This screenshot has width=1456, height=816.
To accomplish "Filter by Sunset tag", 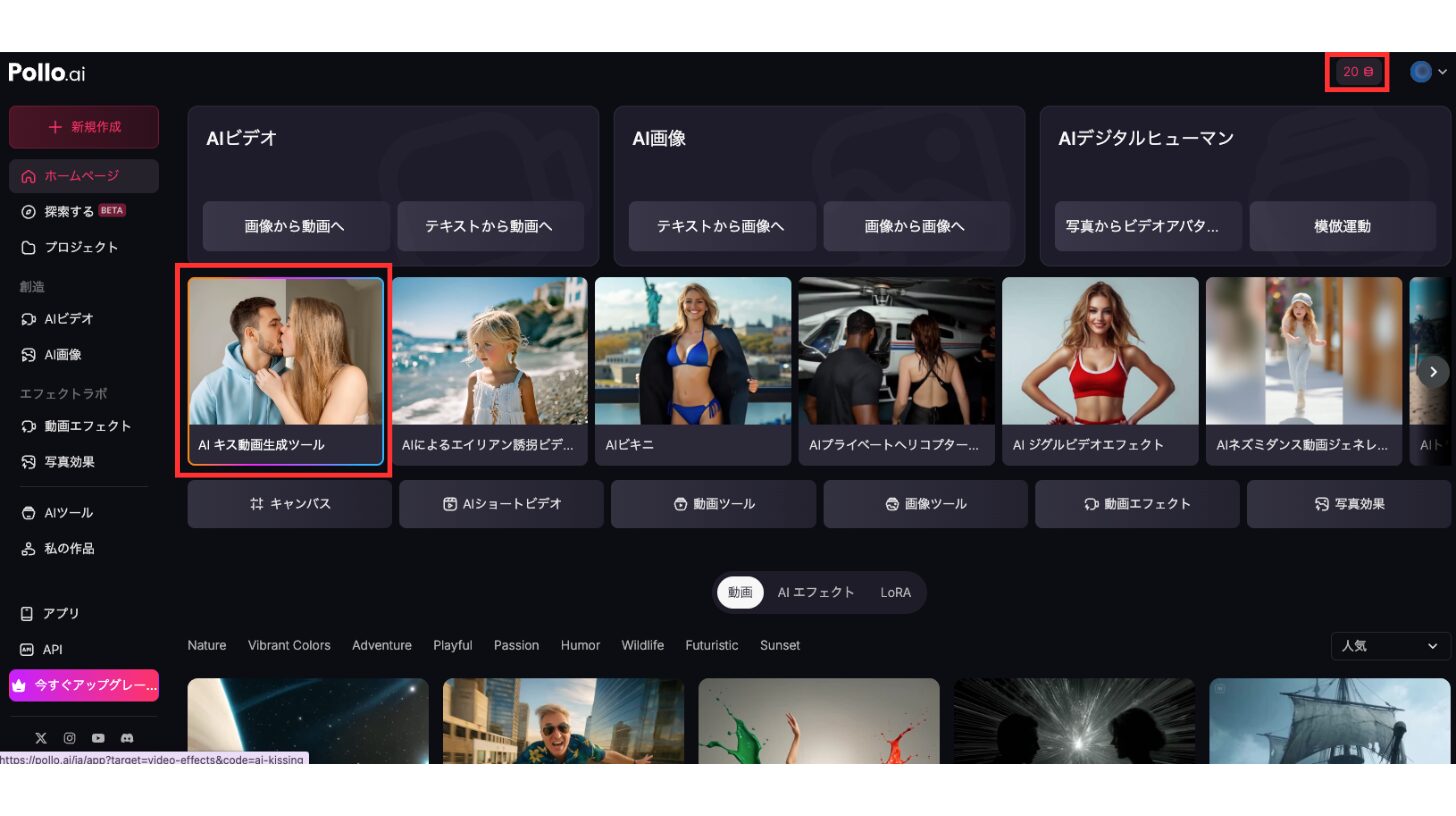I will coord(780,645).
